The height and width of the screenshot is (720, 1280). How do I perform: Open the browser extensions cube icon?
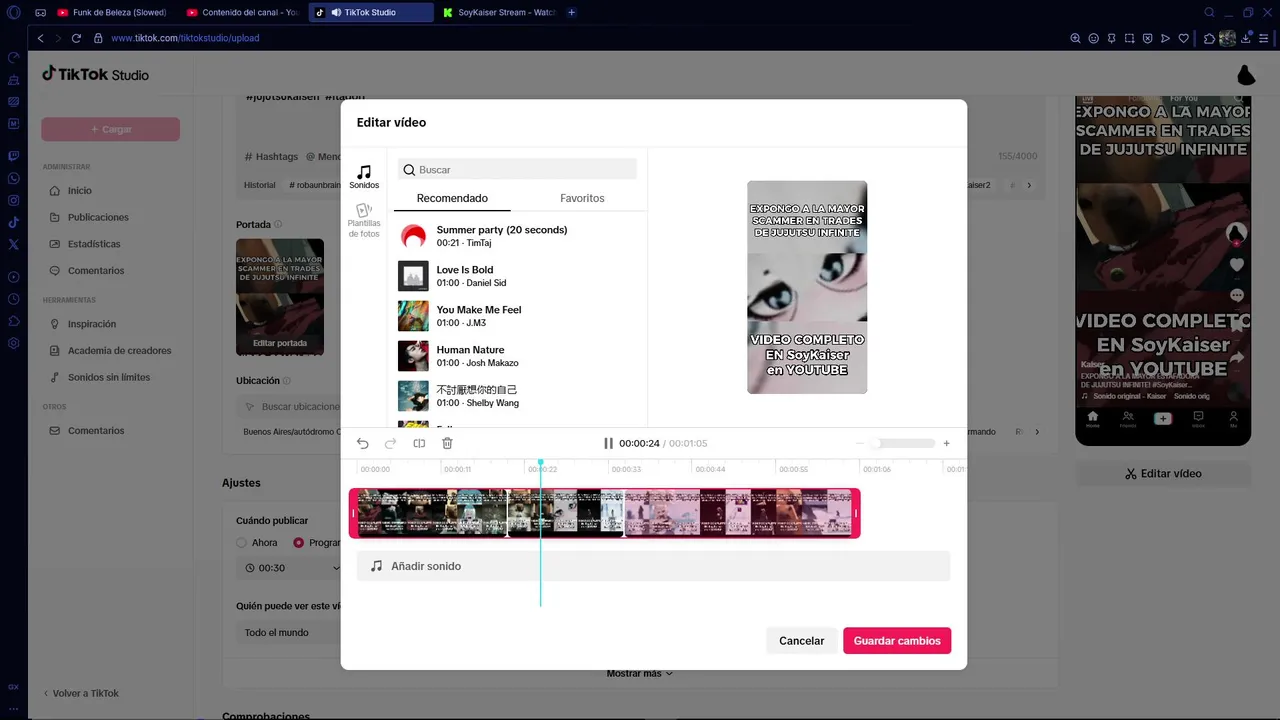1209,38
